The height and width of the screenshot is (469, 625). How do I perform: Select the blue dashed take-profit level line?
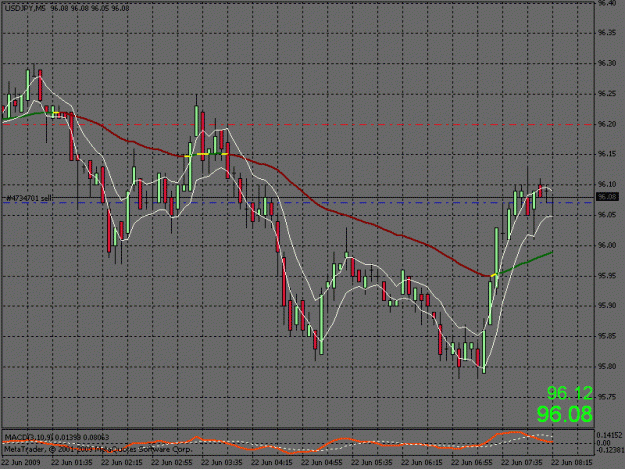298,203
